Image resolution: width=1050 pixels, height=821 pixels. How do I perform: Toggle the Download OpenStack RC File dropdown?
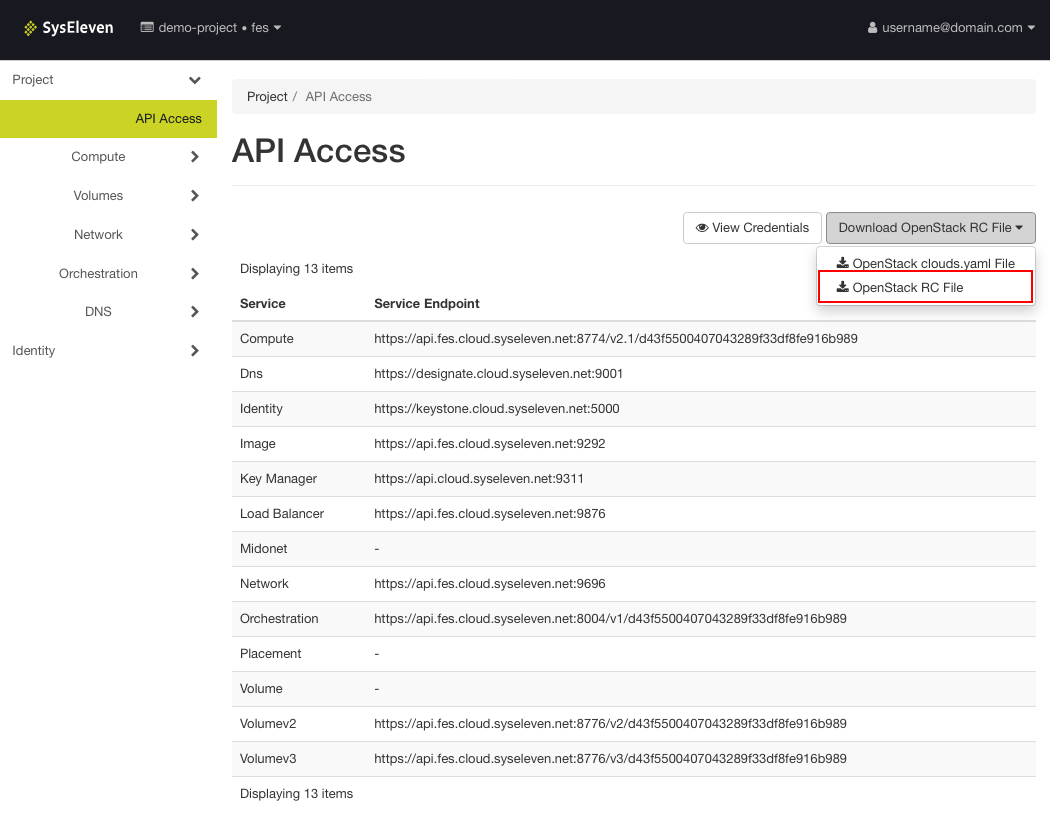point(930,228)
